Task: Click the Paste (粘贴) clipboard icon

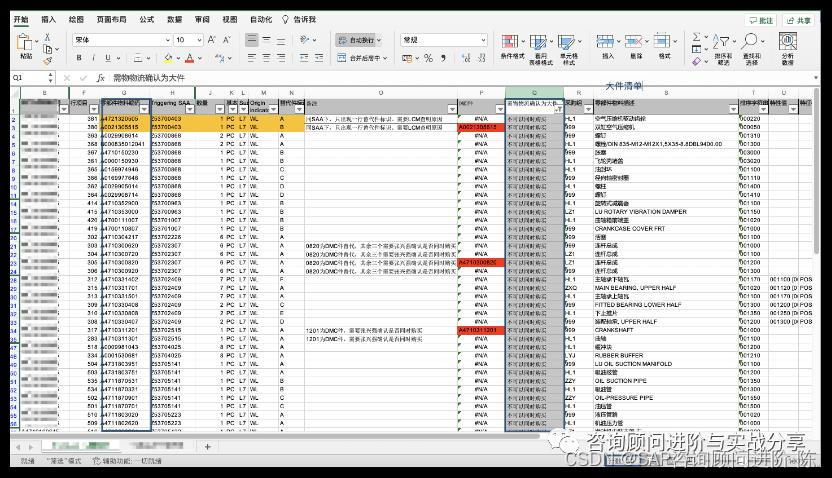Action: [24, 42]
